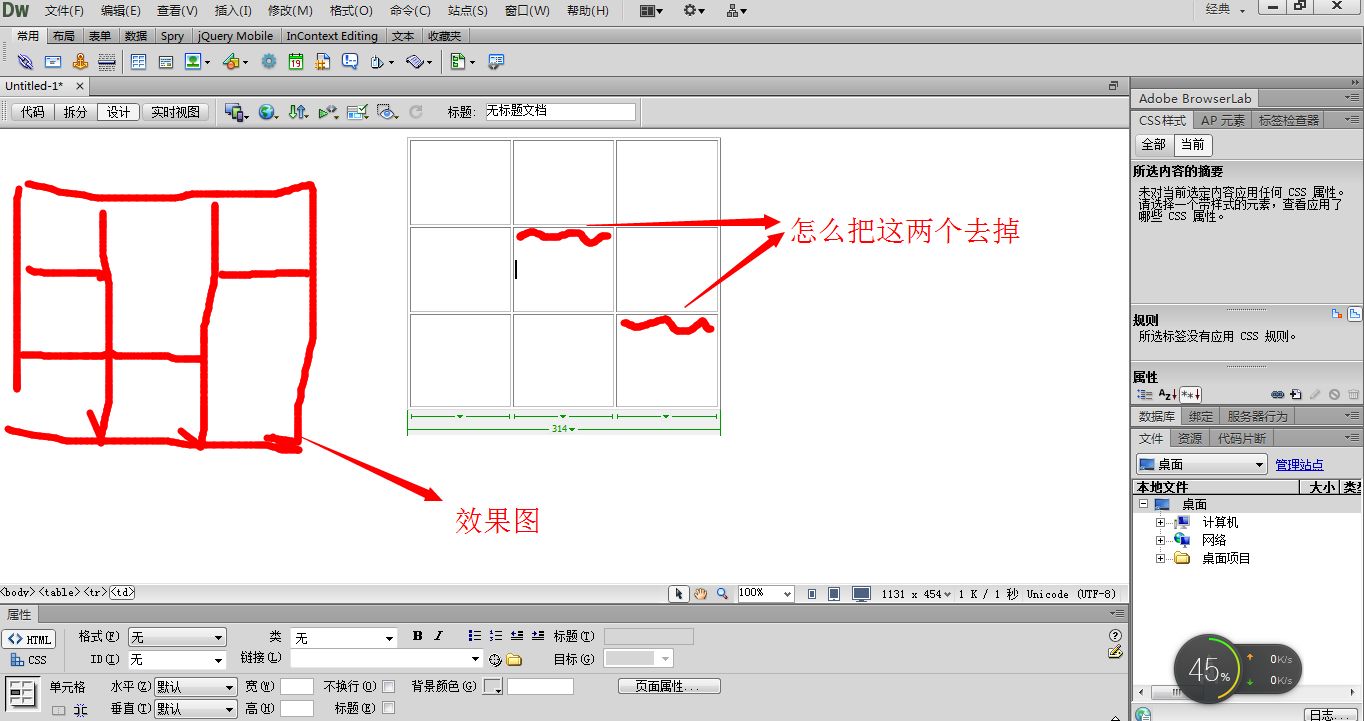The image size is (1364, 721).
Task: Select the Zoom magnifier tool
Action: pos(722,593)
